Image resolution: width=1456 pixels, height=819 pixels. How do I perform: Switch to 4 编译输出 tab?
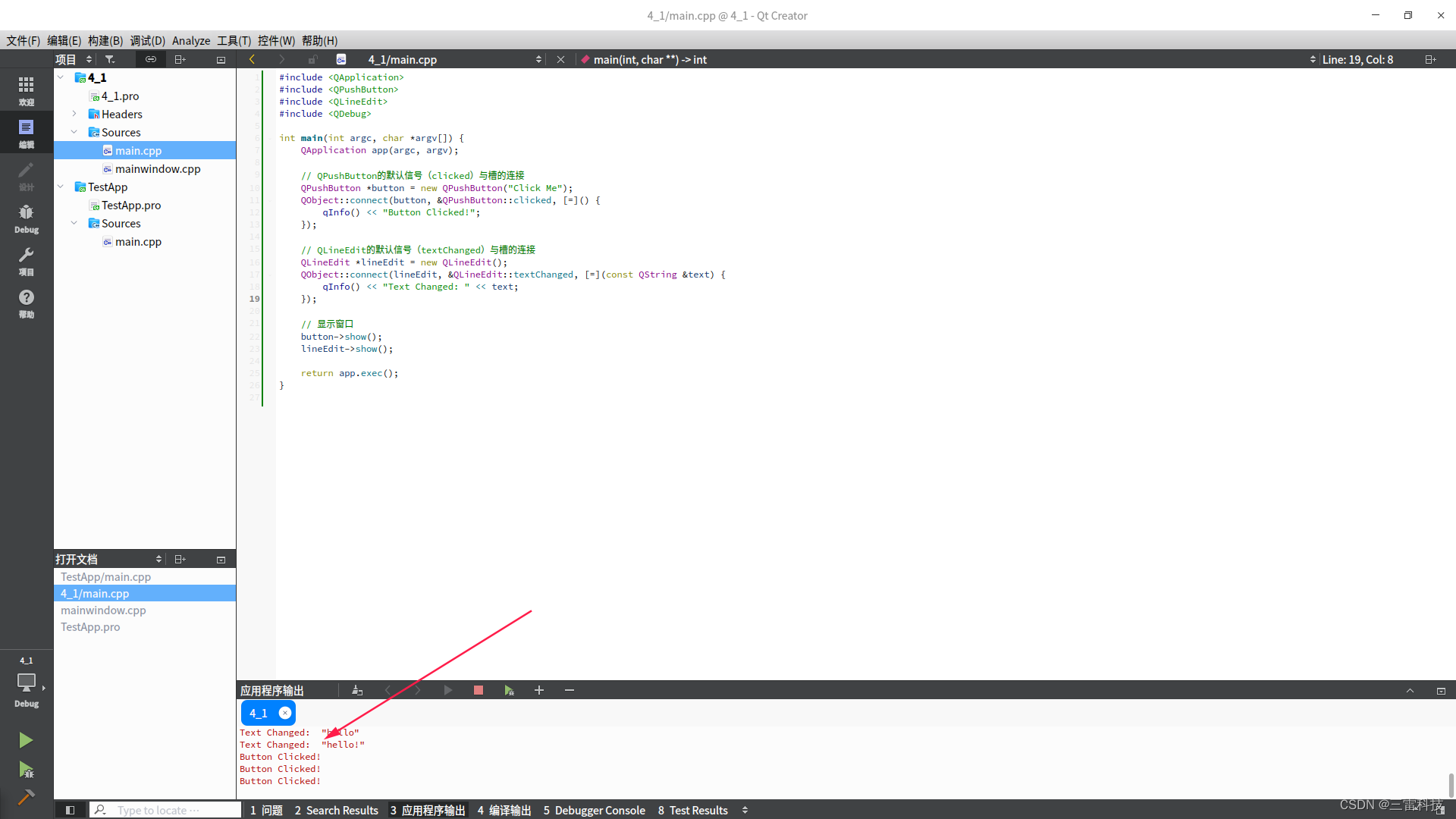[504, 810]
